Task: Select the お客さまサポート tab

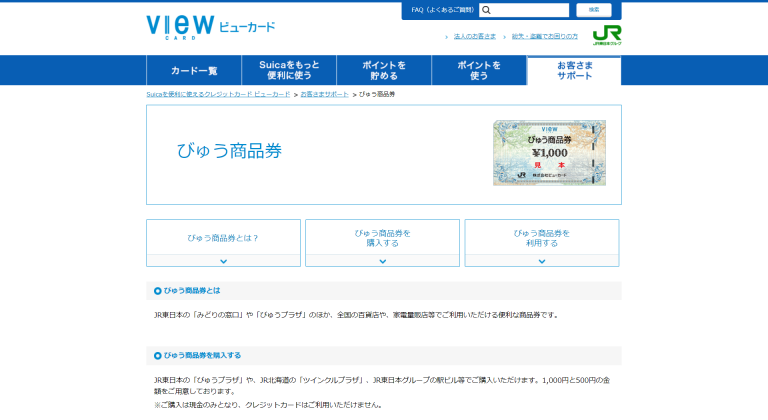Action: pos(574,71)
